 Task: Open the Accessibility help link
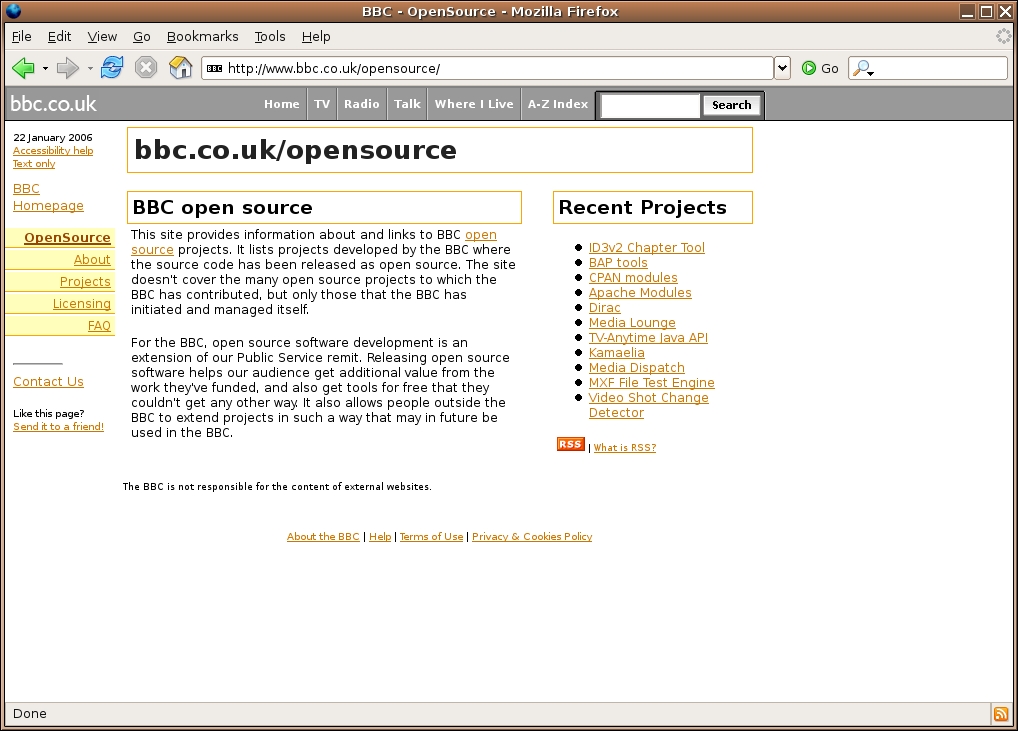click(x=53, y=151)
